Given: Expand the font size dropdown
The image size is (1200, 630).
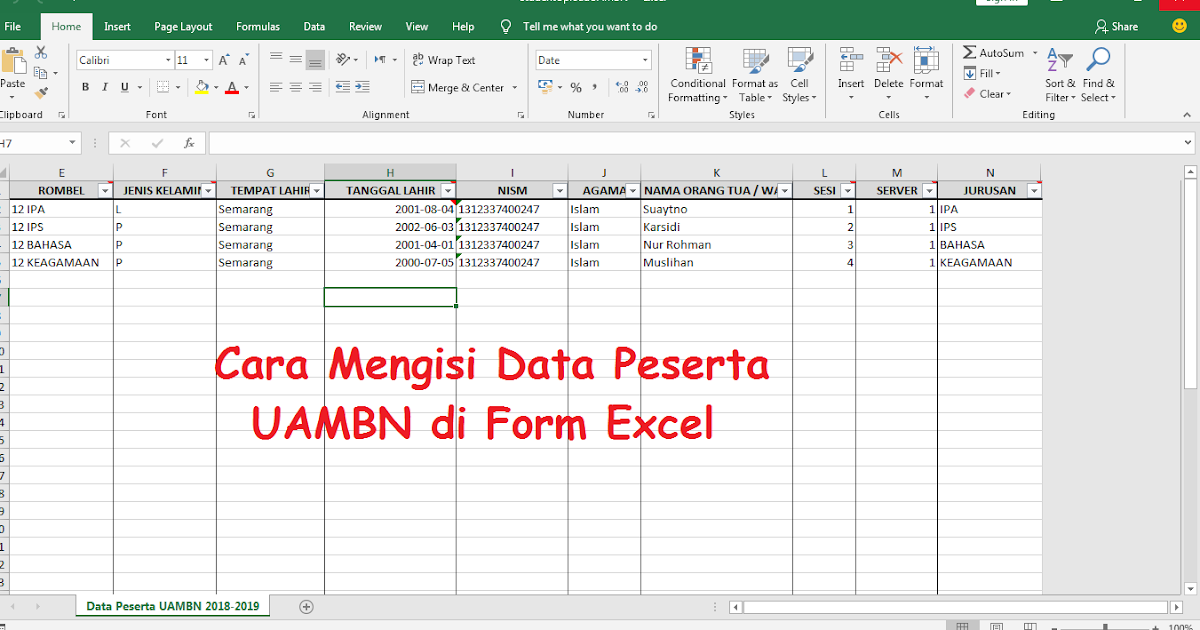Looking at the screenshot, I should [205, 59].
